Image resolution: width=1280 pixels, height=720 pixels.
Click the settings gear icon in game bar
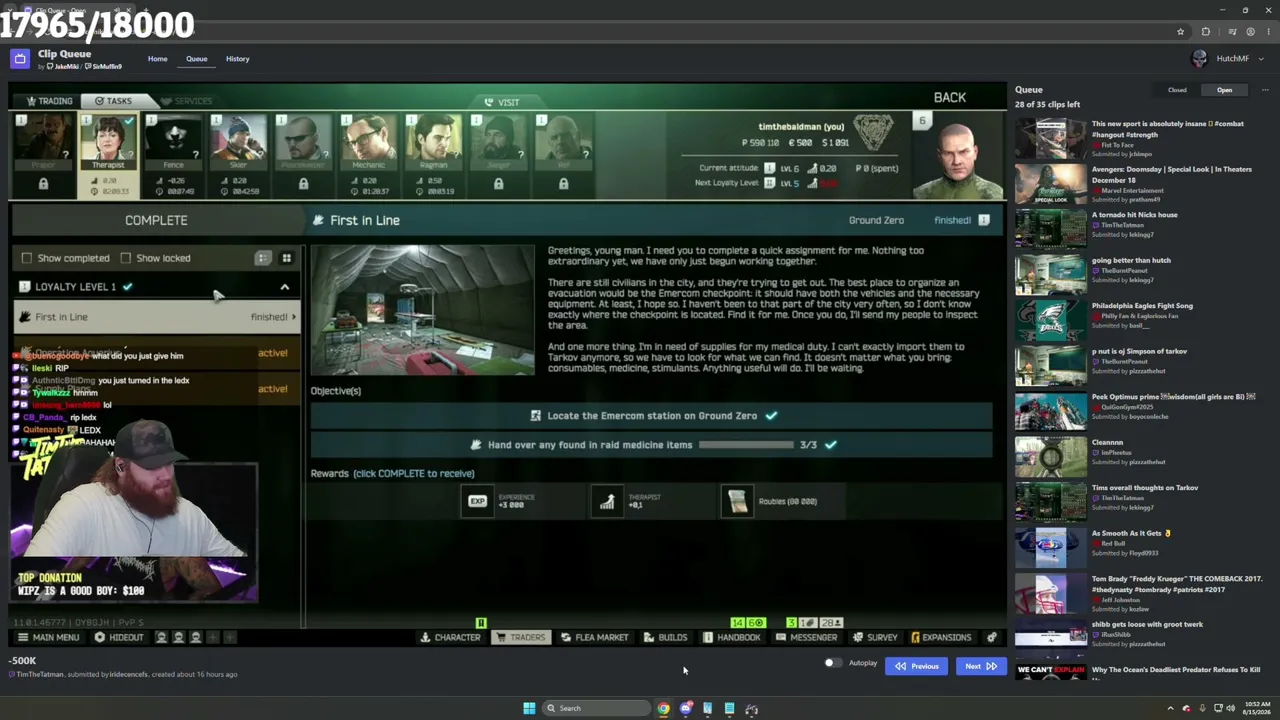pos(992,637)
